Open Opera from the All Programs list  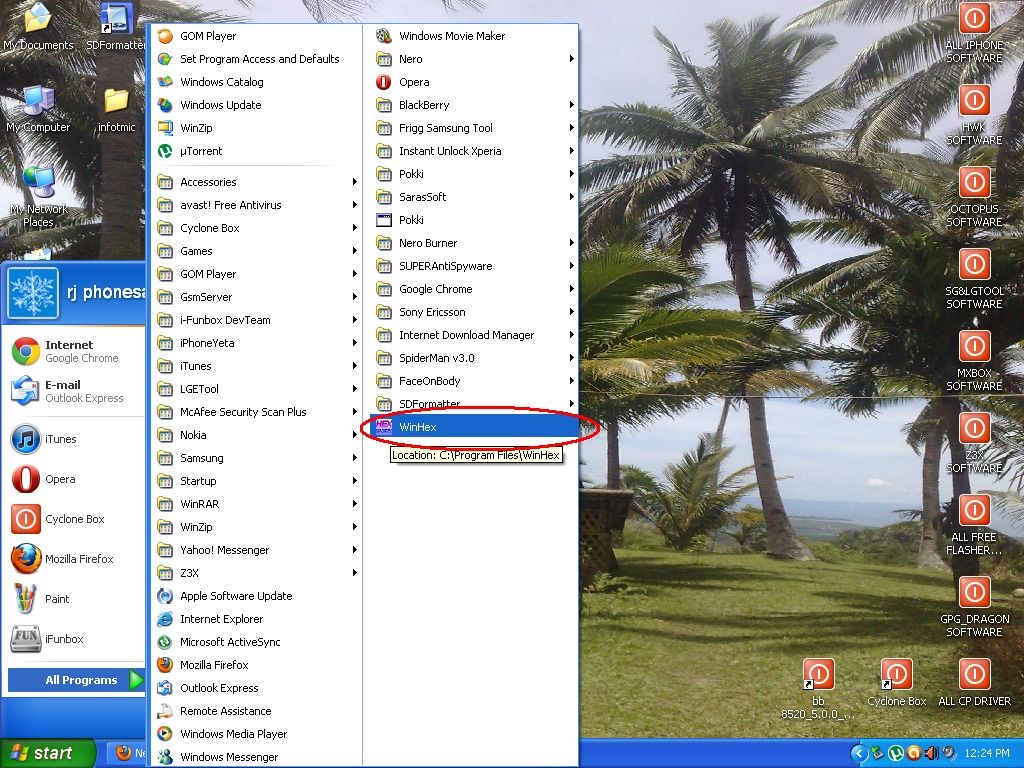[474, 82]
